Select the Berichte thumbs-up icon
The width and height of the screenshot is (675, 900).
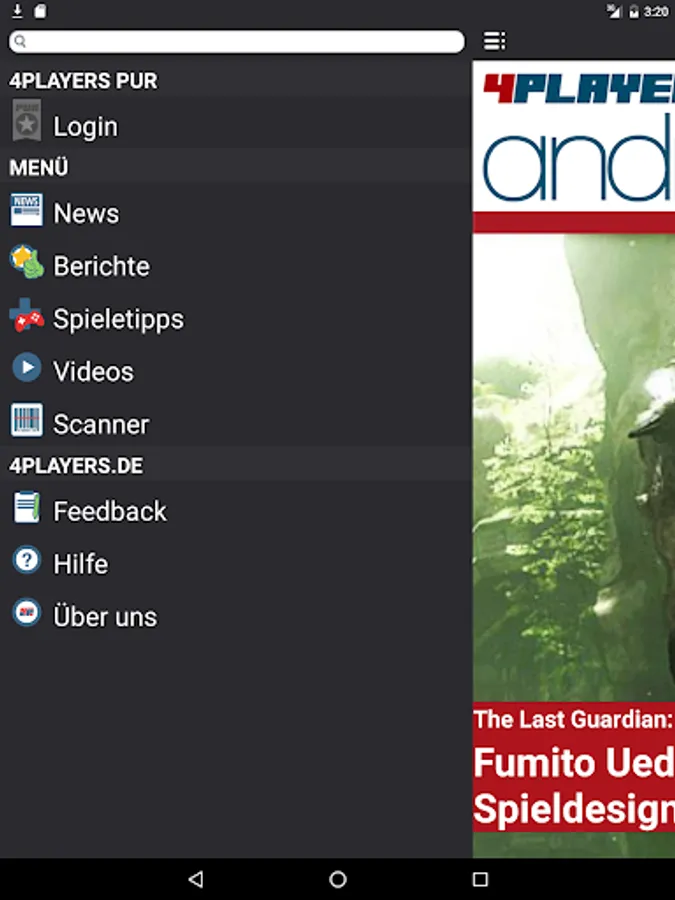tap(26, 262)
